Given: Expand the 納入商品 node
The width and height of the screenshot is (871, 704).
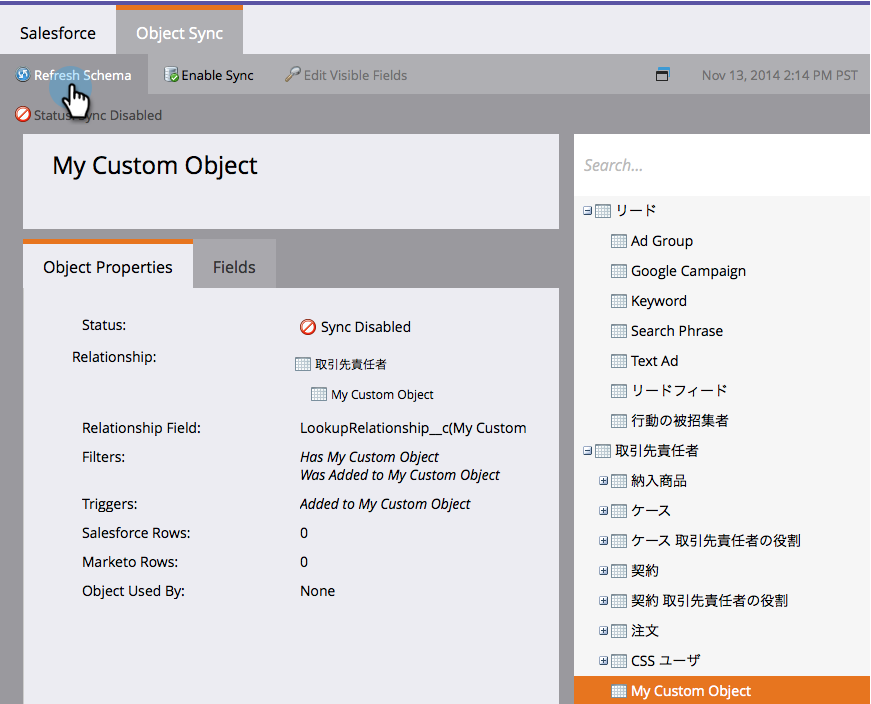Looking at the screenshot, I should [x=603, y=481].
